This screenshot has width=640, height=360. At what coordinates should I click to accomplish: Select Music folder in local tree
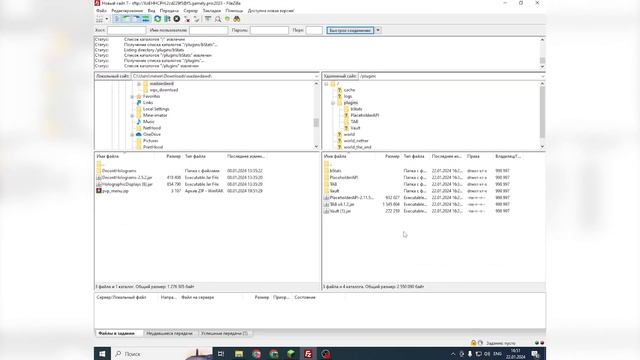coord(149,122)
